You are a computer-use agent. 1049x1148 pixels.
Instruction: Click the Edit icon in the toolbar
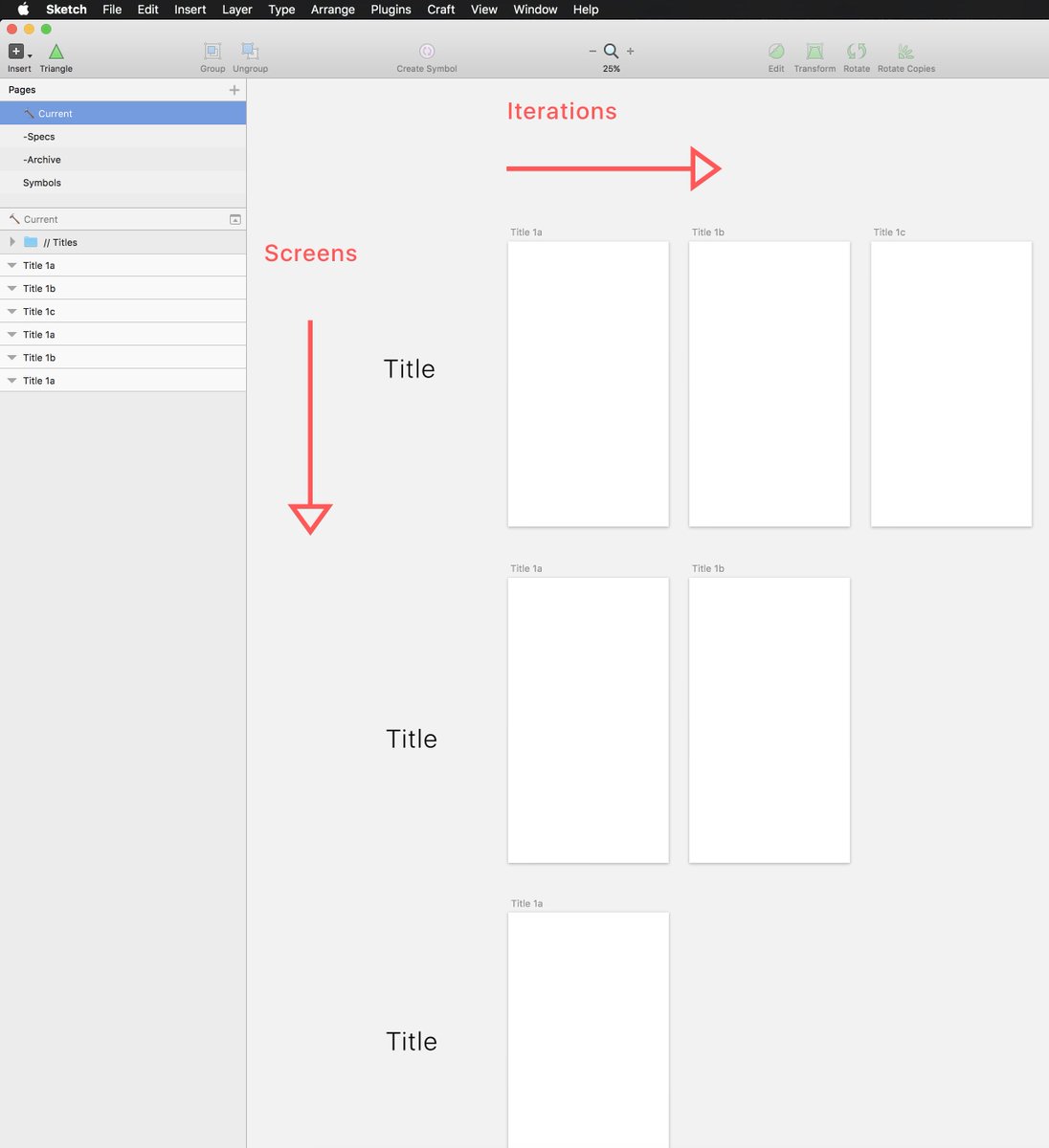point(775,52)
